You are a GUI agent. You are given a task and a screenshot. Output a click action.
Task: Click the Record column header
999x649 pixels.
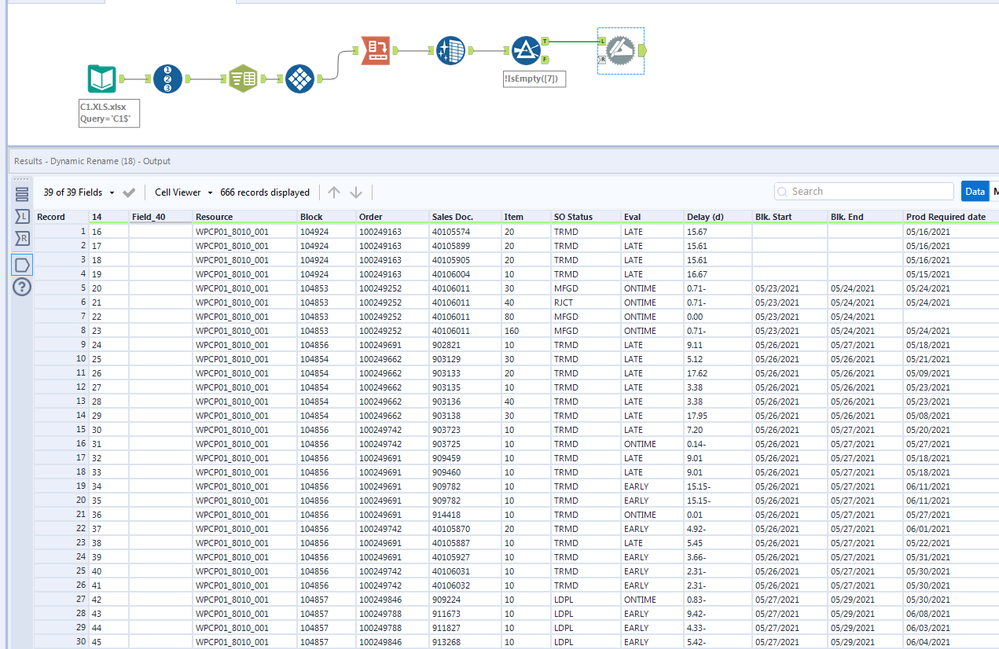click(61, 217)
